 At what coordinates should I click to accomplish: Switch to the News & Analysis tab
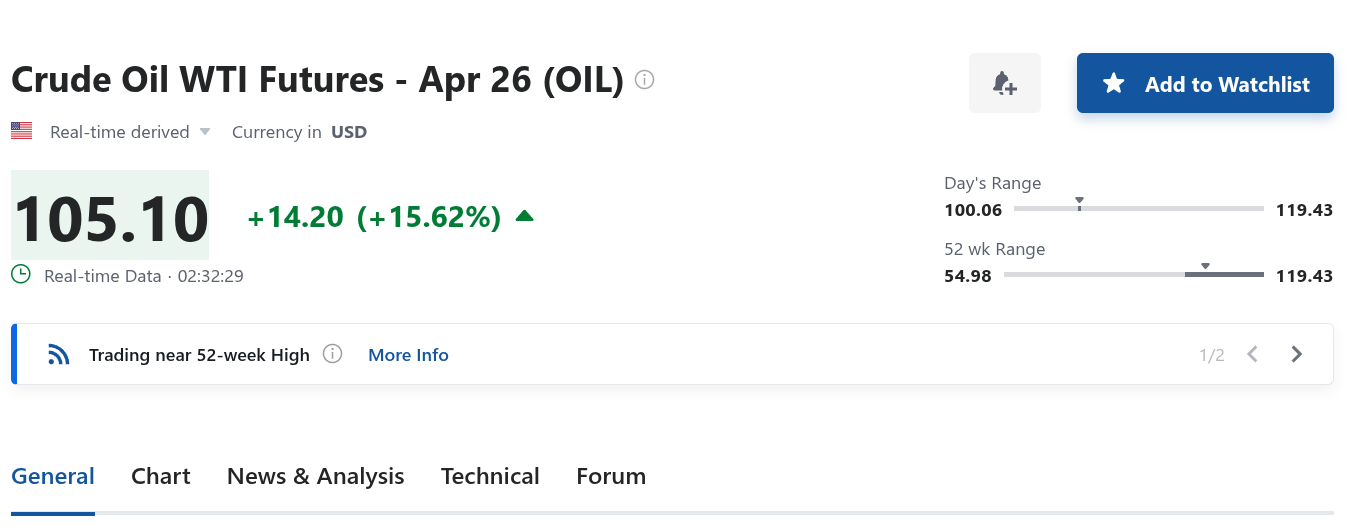click(316, 476)
